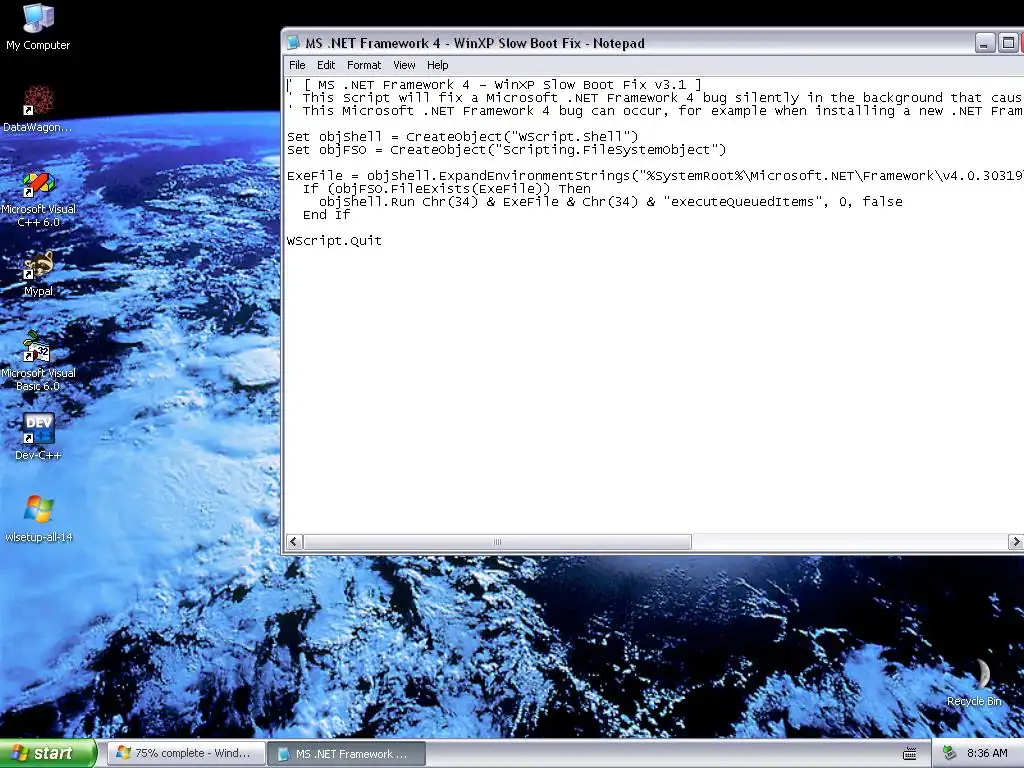1024x768 pixels.
Task: Switch to '75% complete' taskbar window
Action: click(187, 754)
